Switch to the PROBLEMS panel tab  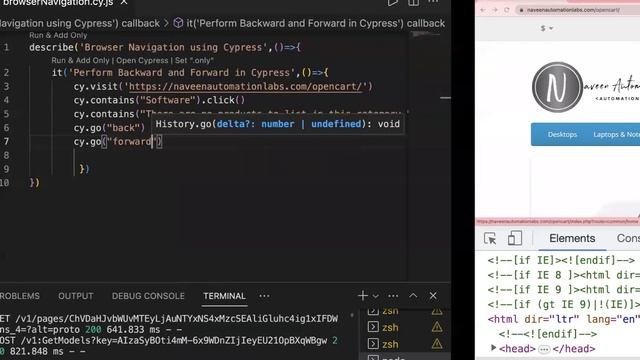[x=20, y=296]
